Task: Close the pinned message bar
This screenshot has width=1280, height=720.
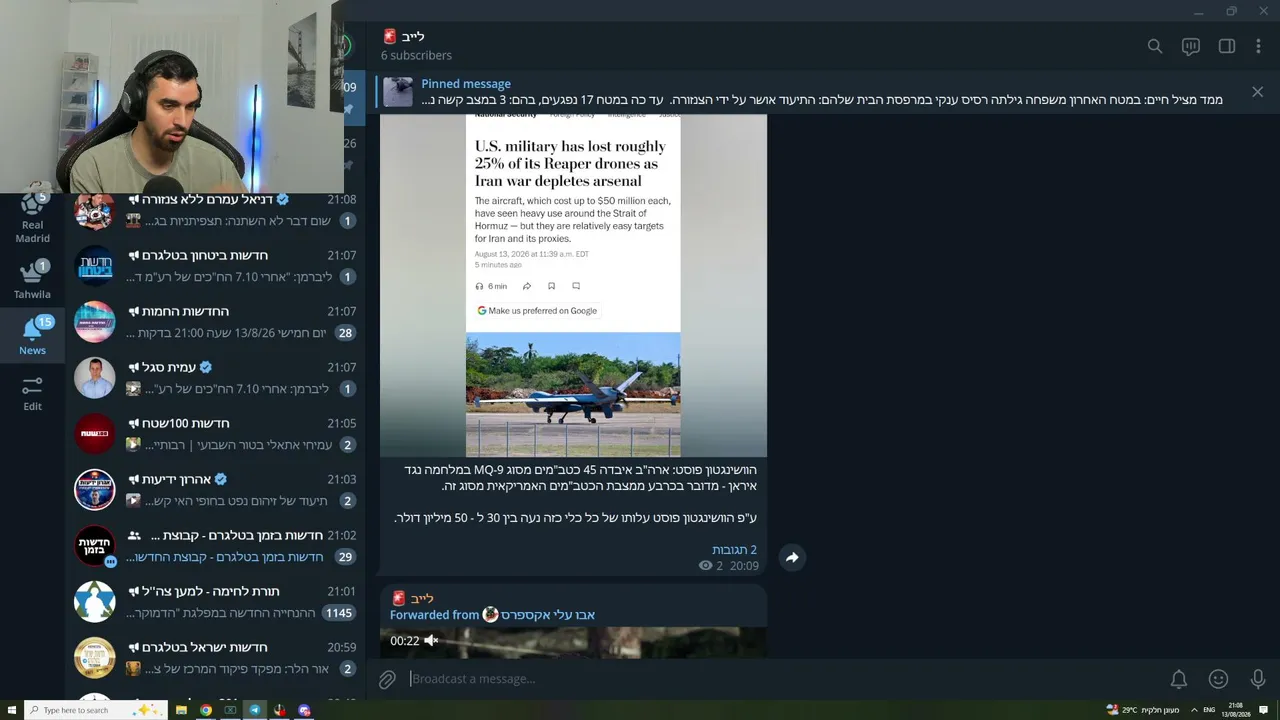Action: (1257, 92)
